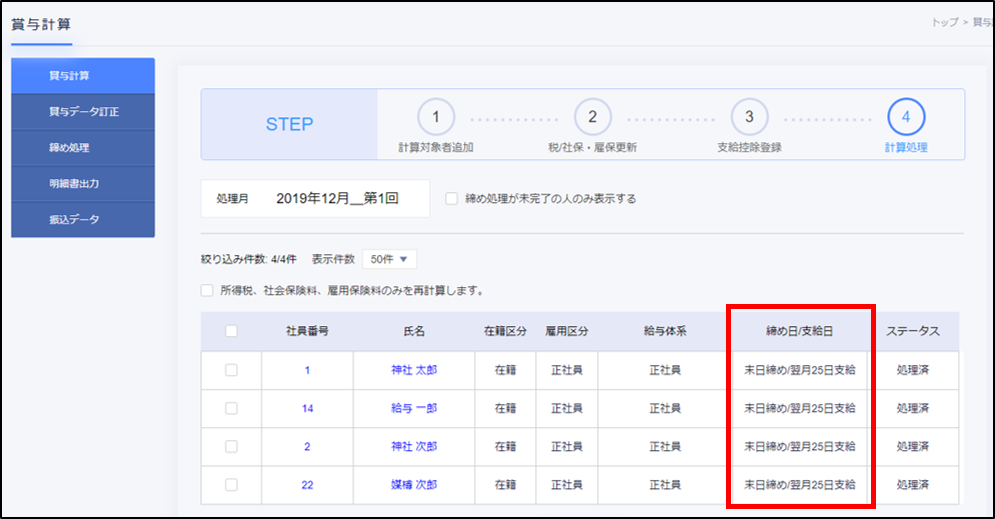The width and height of the screenshot is (995, 519).
Task: Open employee link 給与 一郎
Action: click(414, 408)
